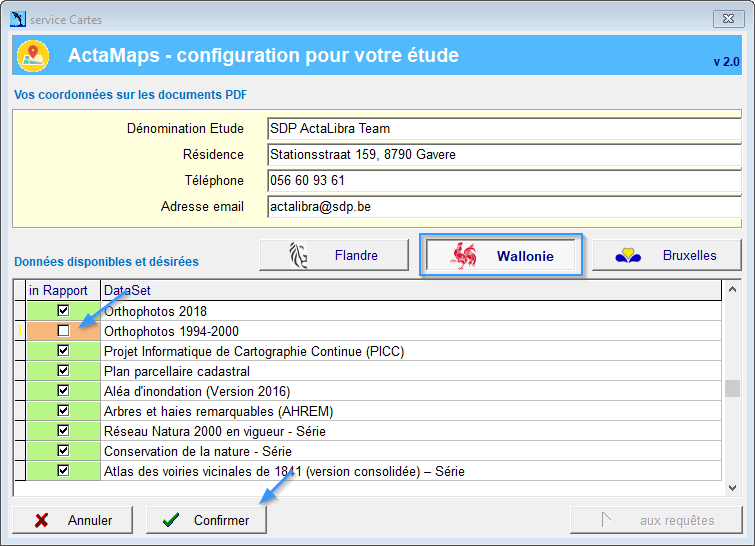Click the Résidence input field
Viewport: 755px width, 546px height.
click(504, 155)
